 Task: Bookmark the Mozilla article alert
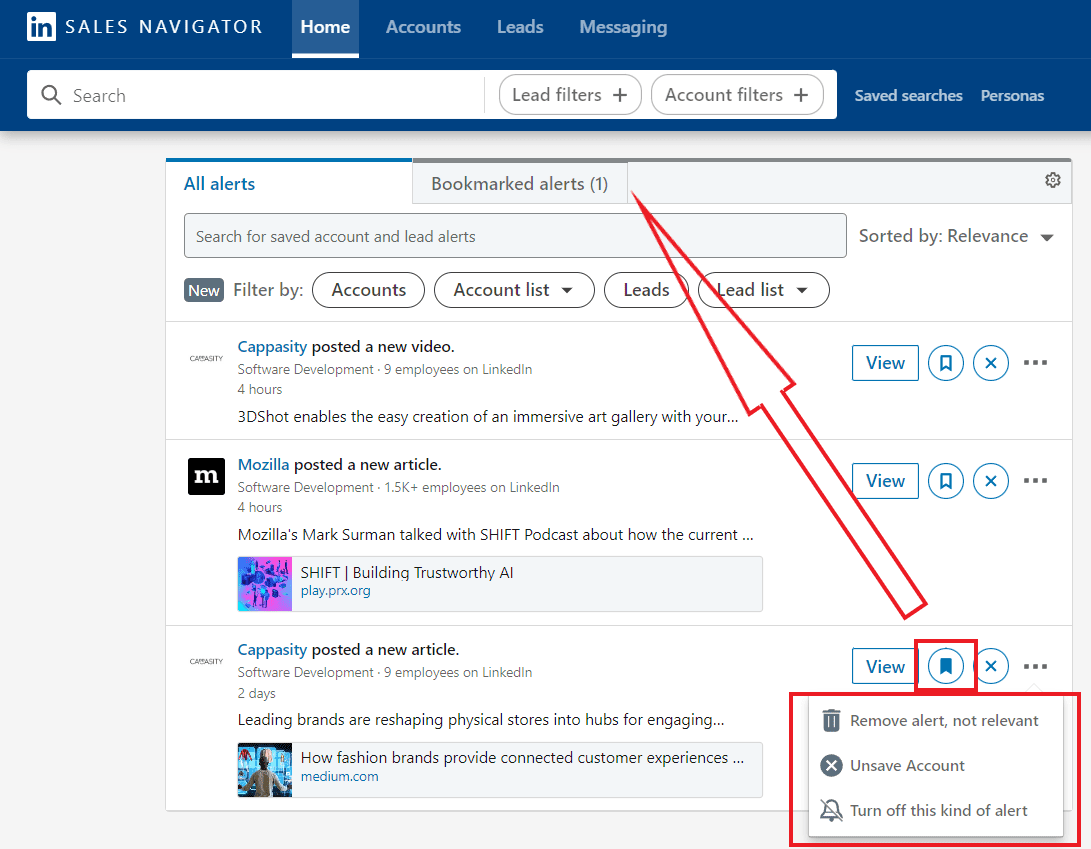(x=945, y=481)
